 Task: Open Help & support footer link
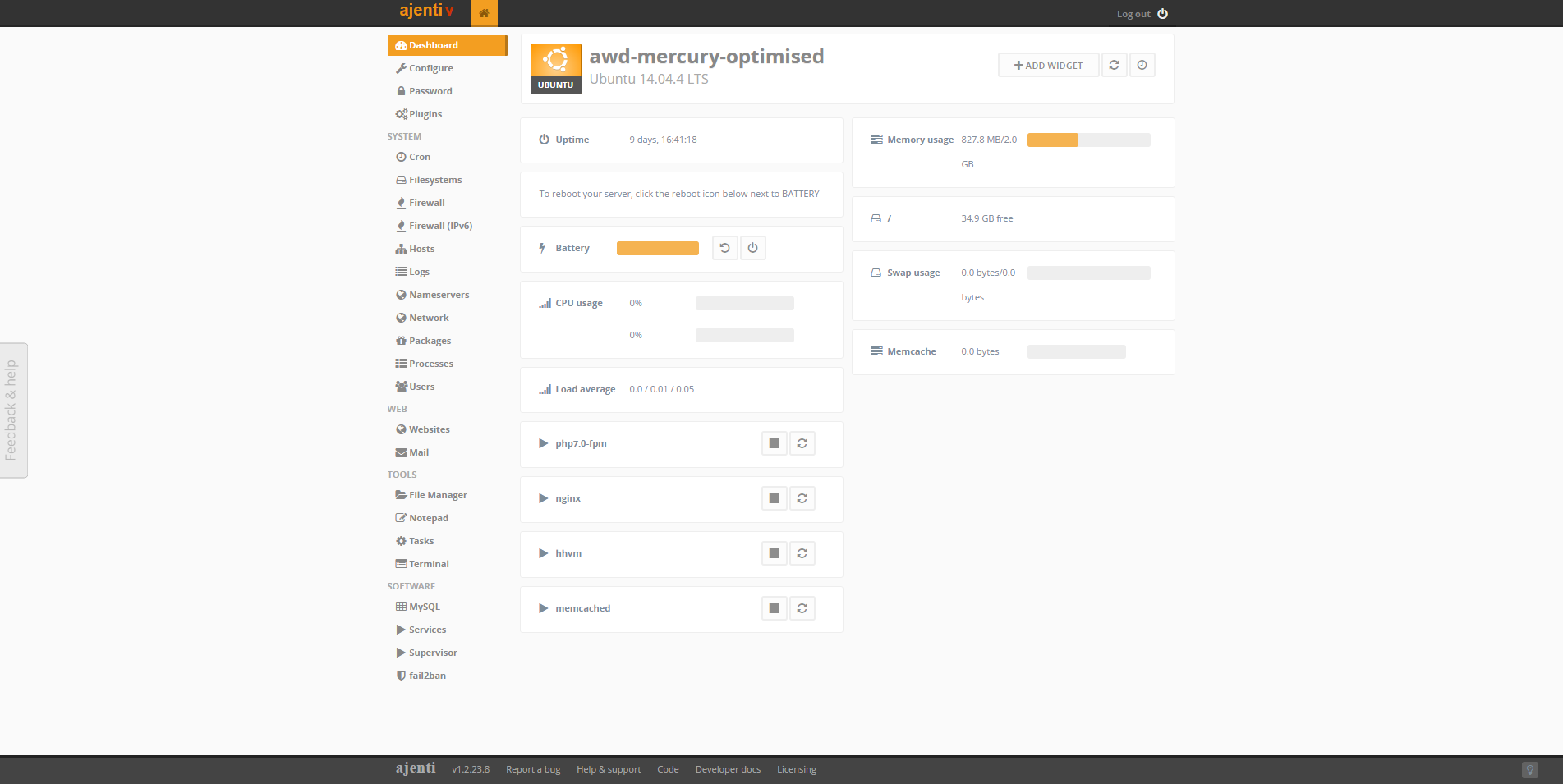click(x=609, y=769)
